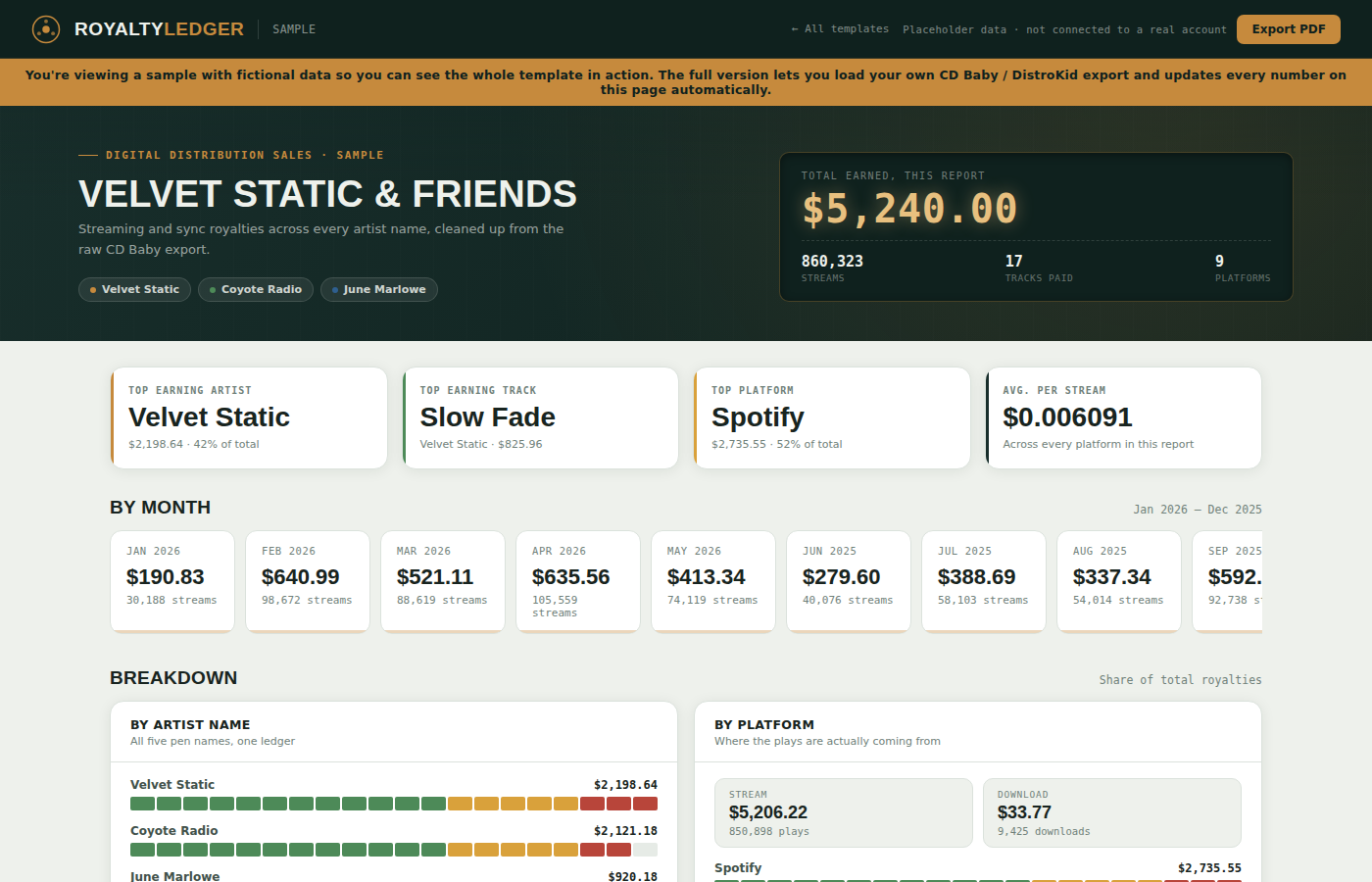
Task: Select the Velvet Static artist chip
Action: point(134,289)
